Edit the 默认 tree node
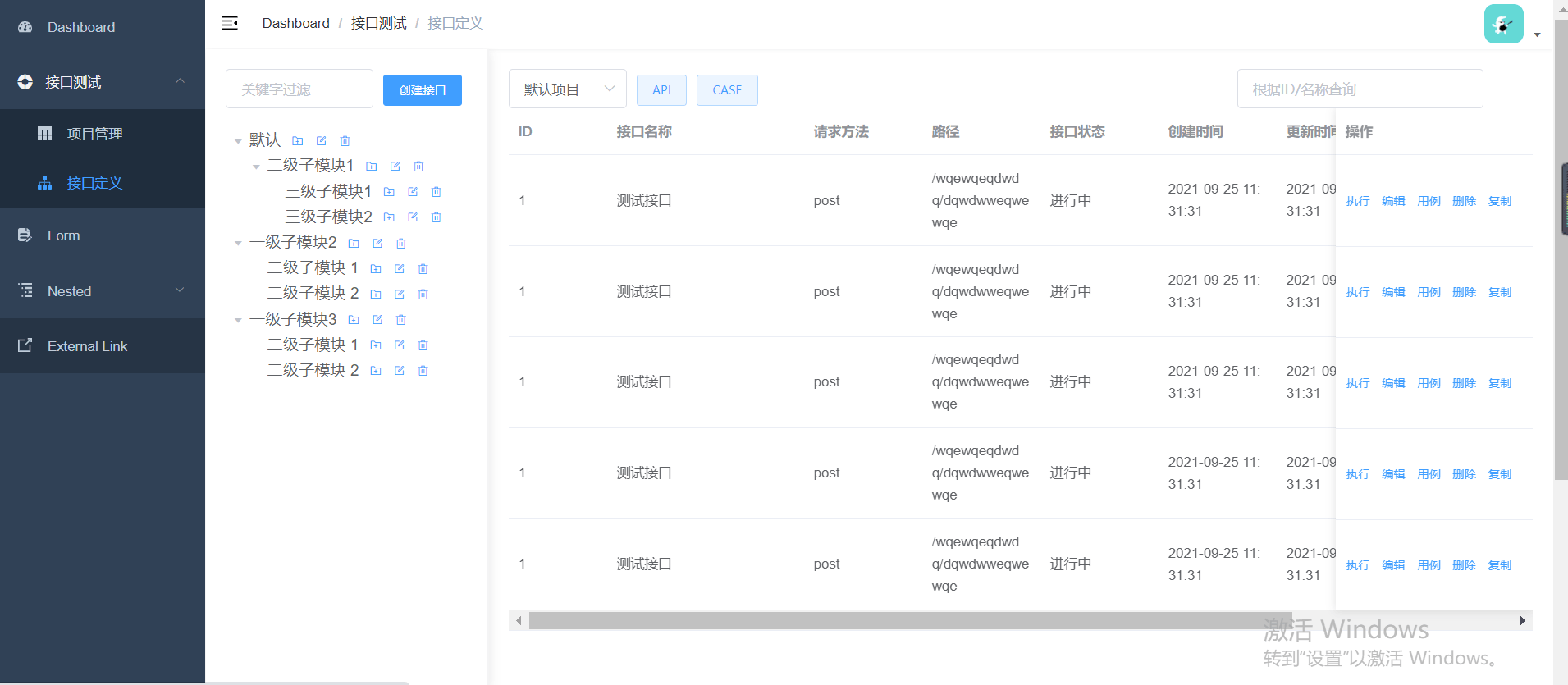The image size is (1568, 685). 322,141
